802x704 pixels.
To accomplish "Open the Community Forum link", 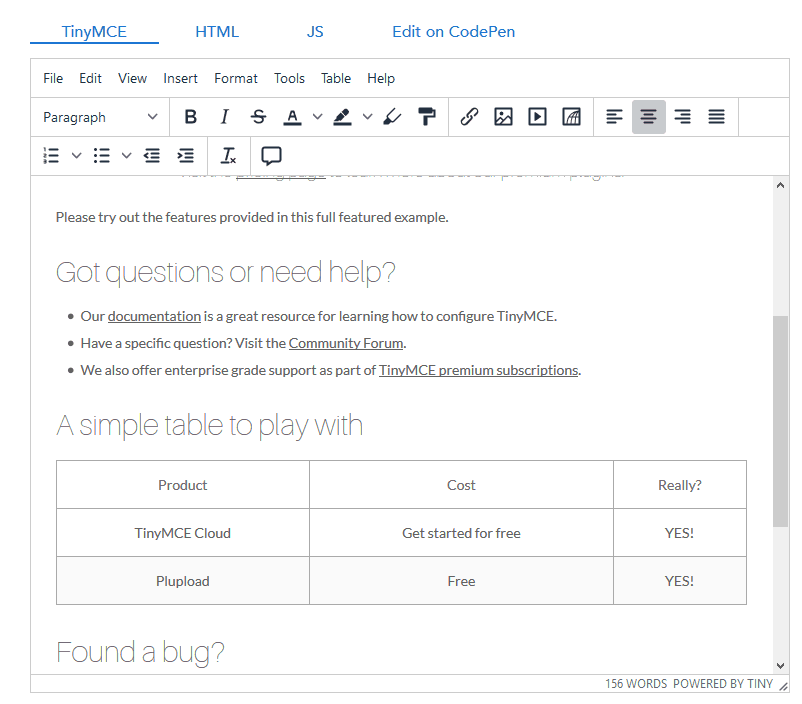I will click(345, 342).
